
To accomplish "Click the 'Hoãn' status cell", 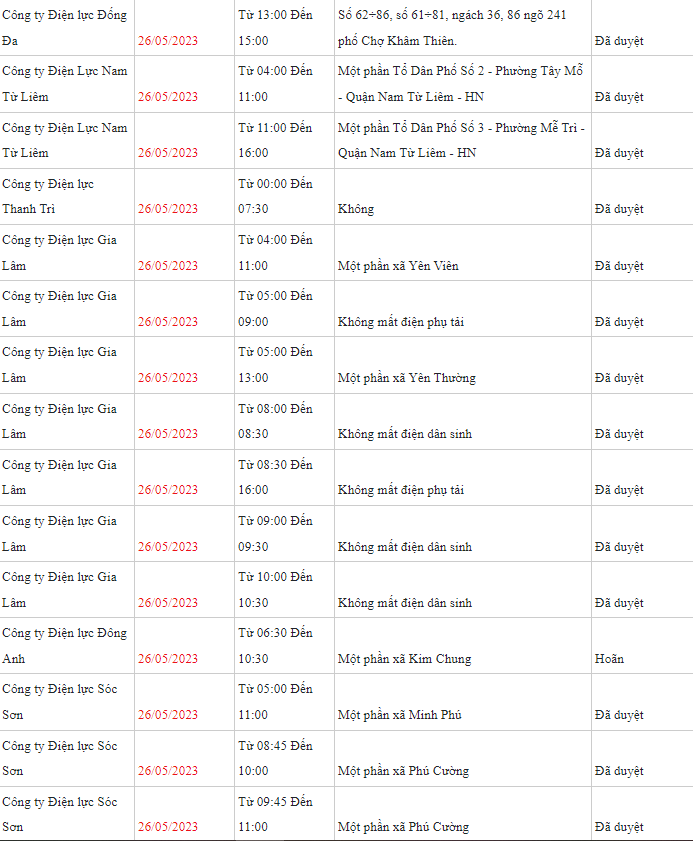I will 642,646.
